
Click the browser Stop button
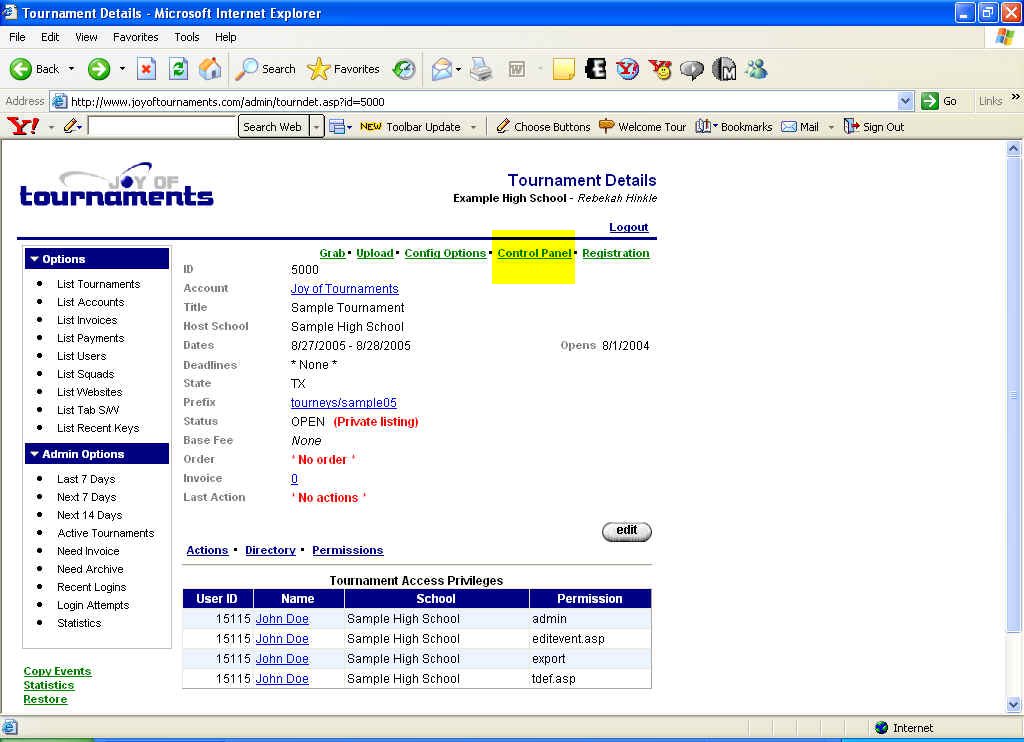click(146, 69)
